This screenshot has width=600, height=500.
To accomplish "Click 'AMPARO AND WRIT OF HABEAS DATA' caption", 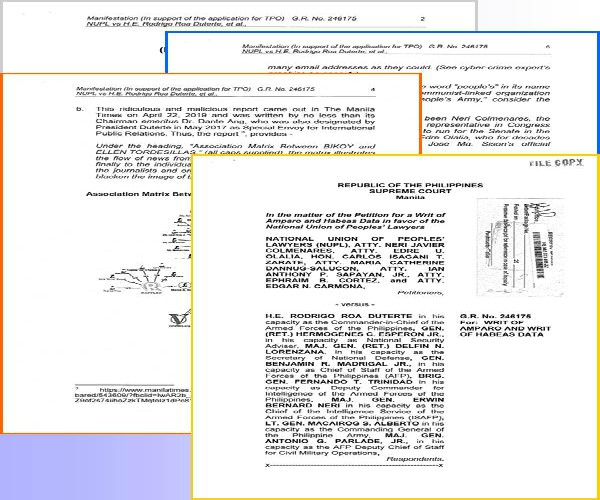I will [505, 331].
